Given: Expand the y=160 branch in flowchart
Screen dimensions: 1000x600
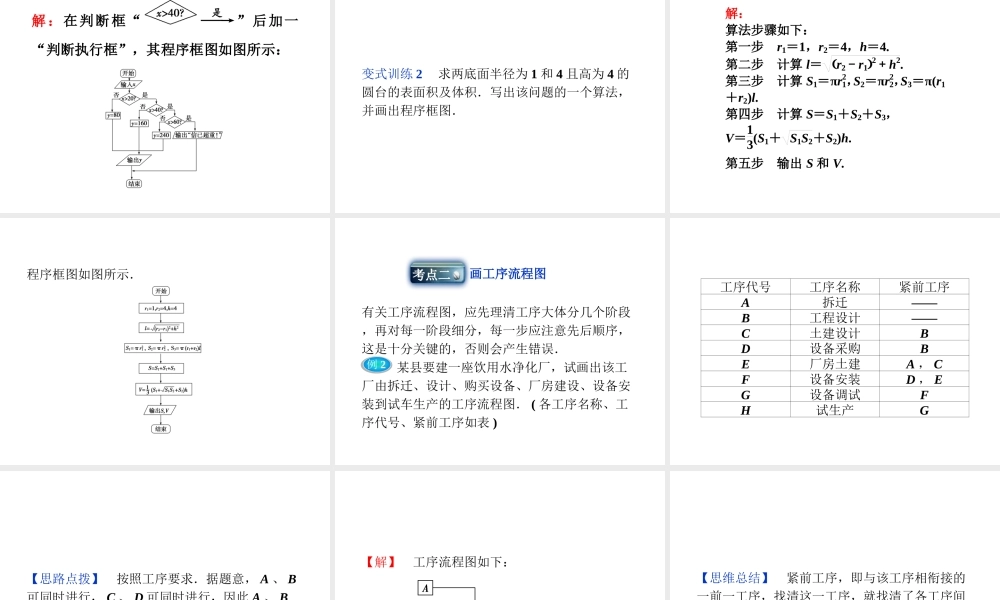Looking at the screenshot, I should [x=139, y=122].
